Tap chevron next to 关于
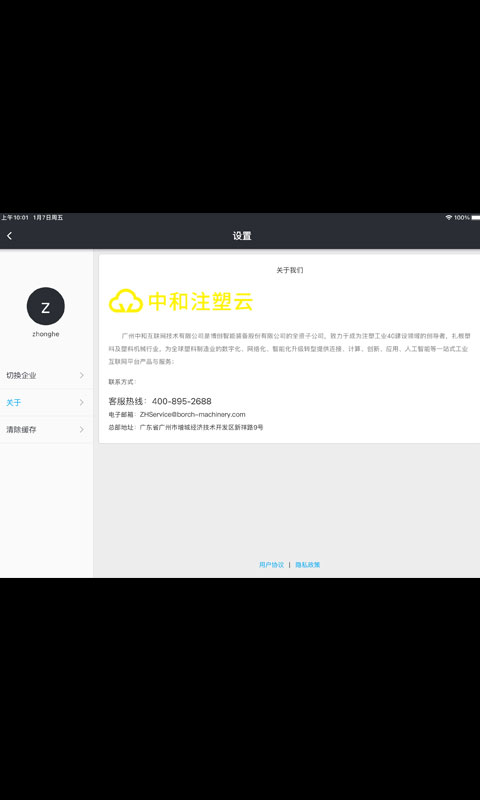This screenshot has height=800, width=480. click(x=82, y=403)
